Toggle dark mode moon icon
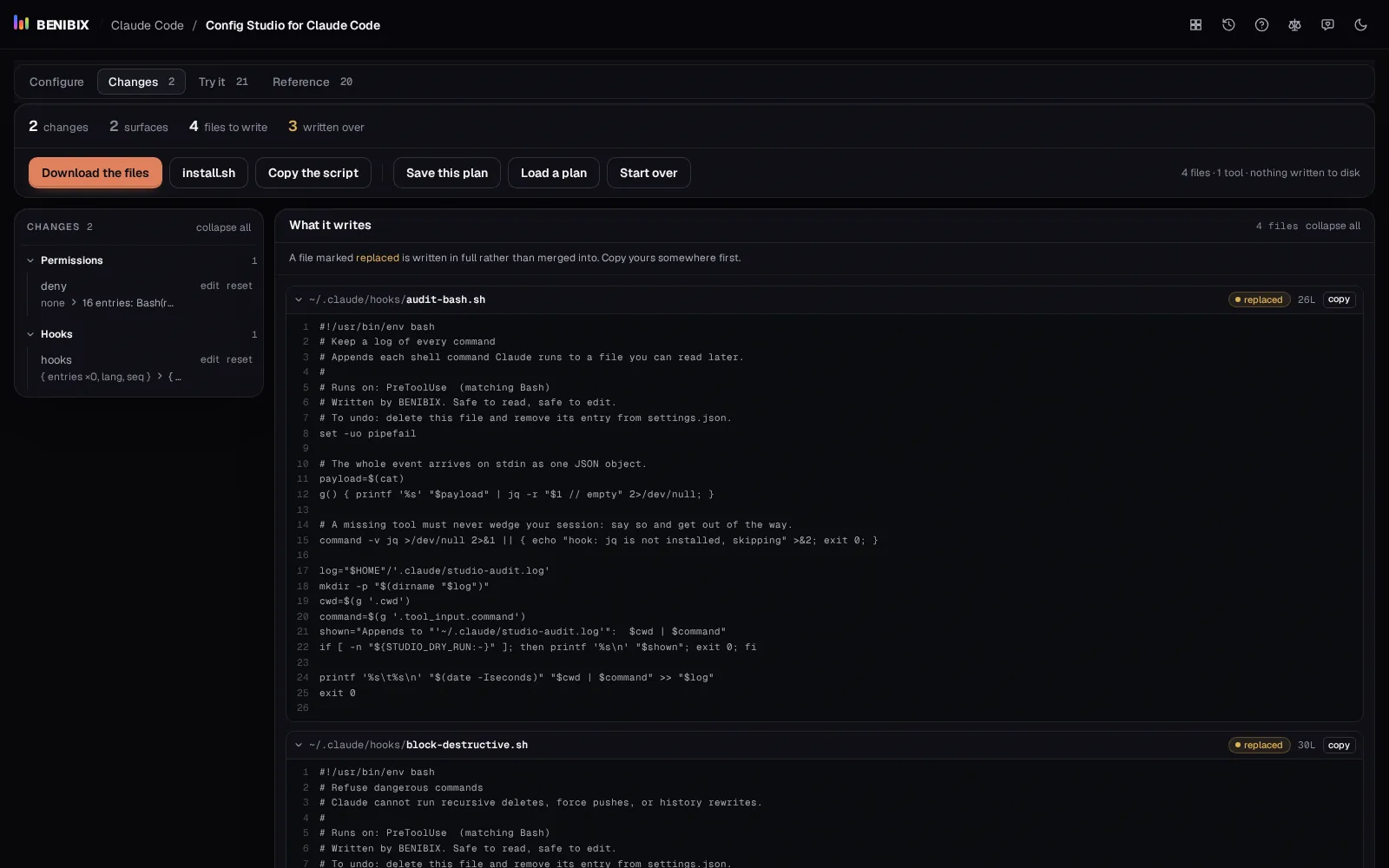The height and width of the screenshot is (868, 1389). 1360,25
